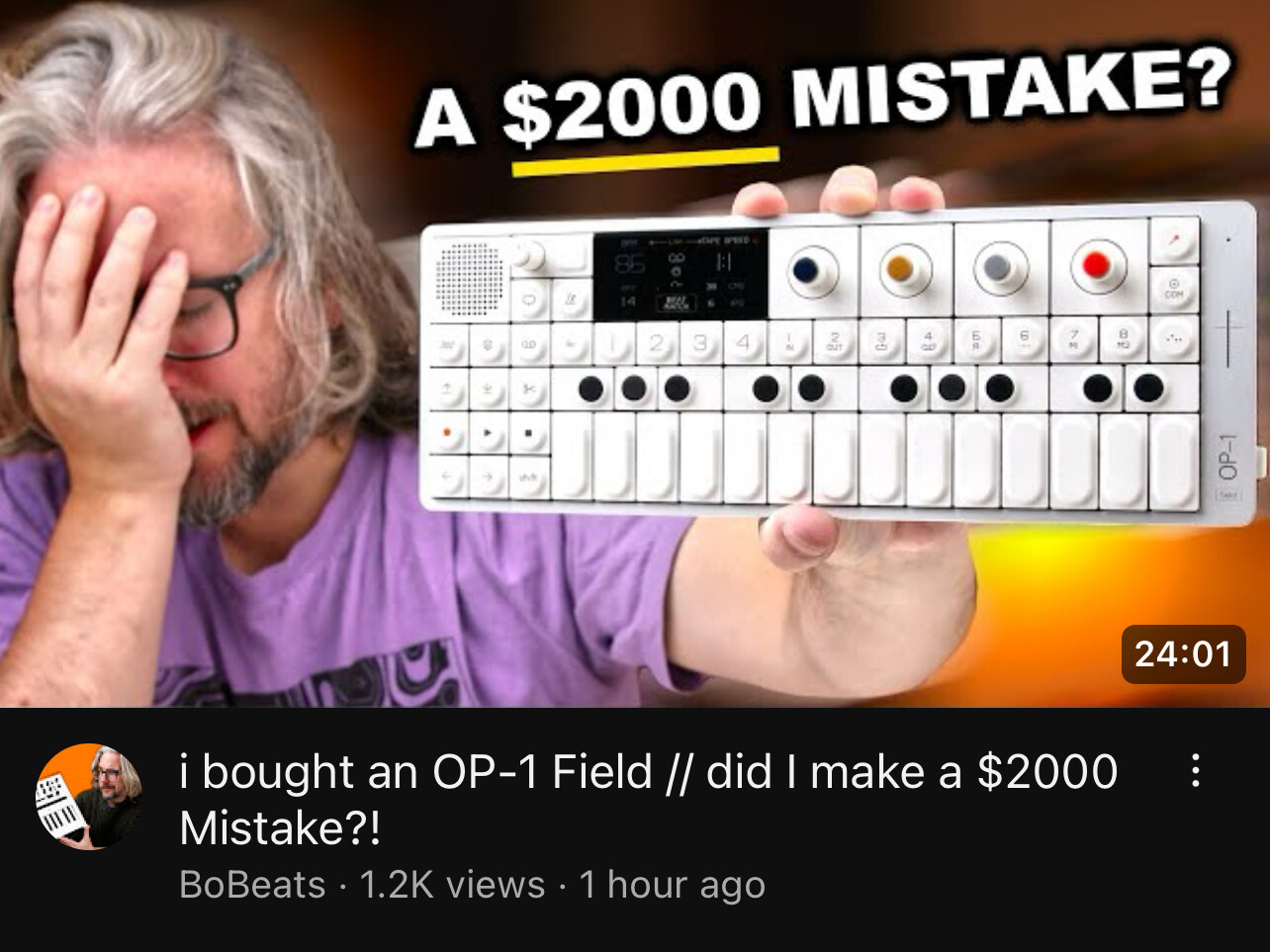Click the red-orange encoder knob on the OP-1

pyautogui.click(x=1098, y=265)
